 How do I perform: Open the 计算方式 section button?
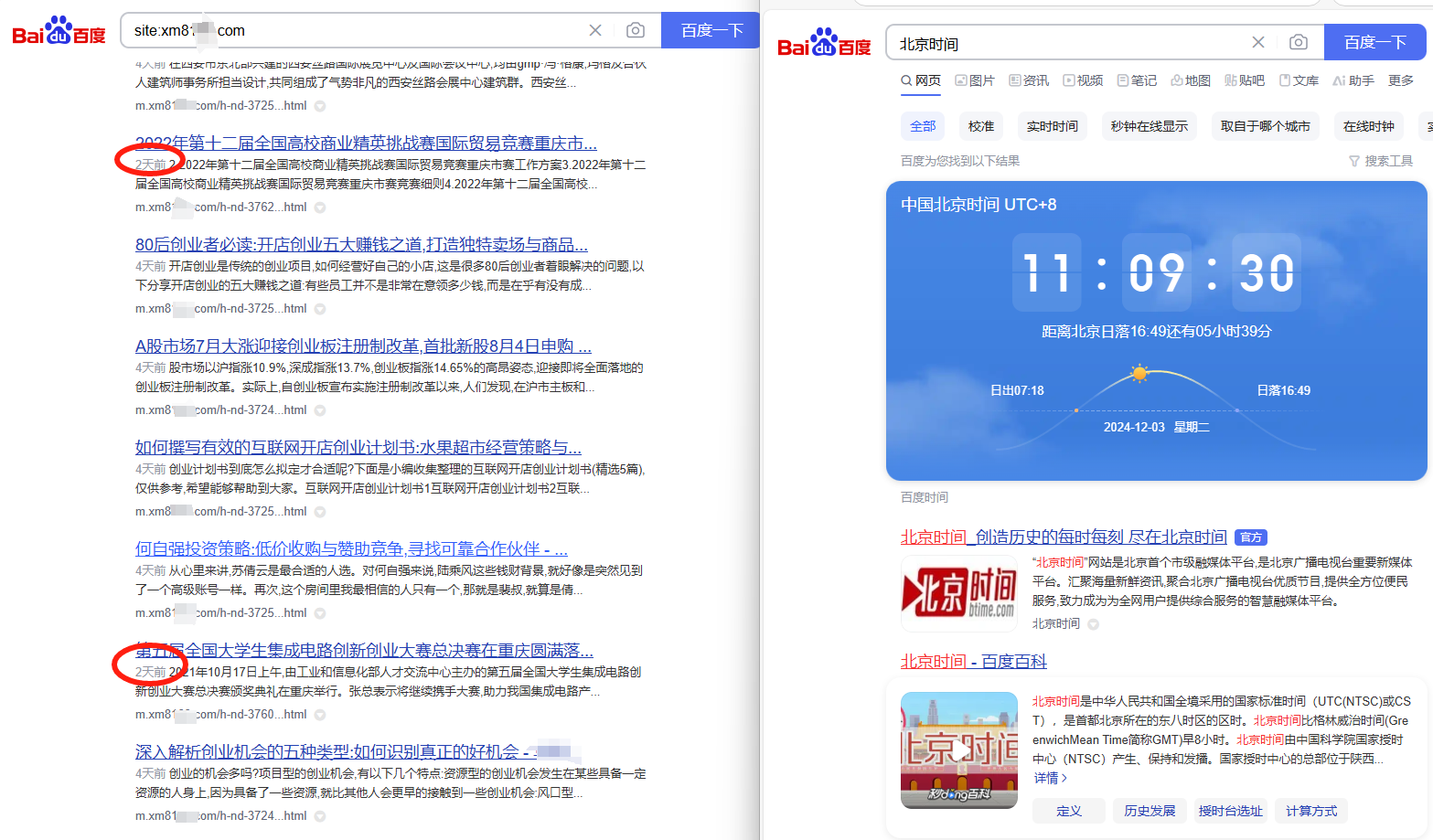[1311, 811]
